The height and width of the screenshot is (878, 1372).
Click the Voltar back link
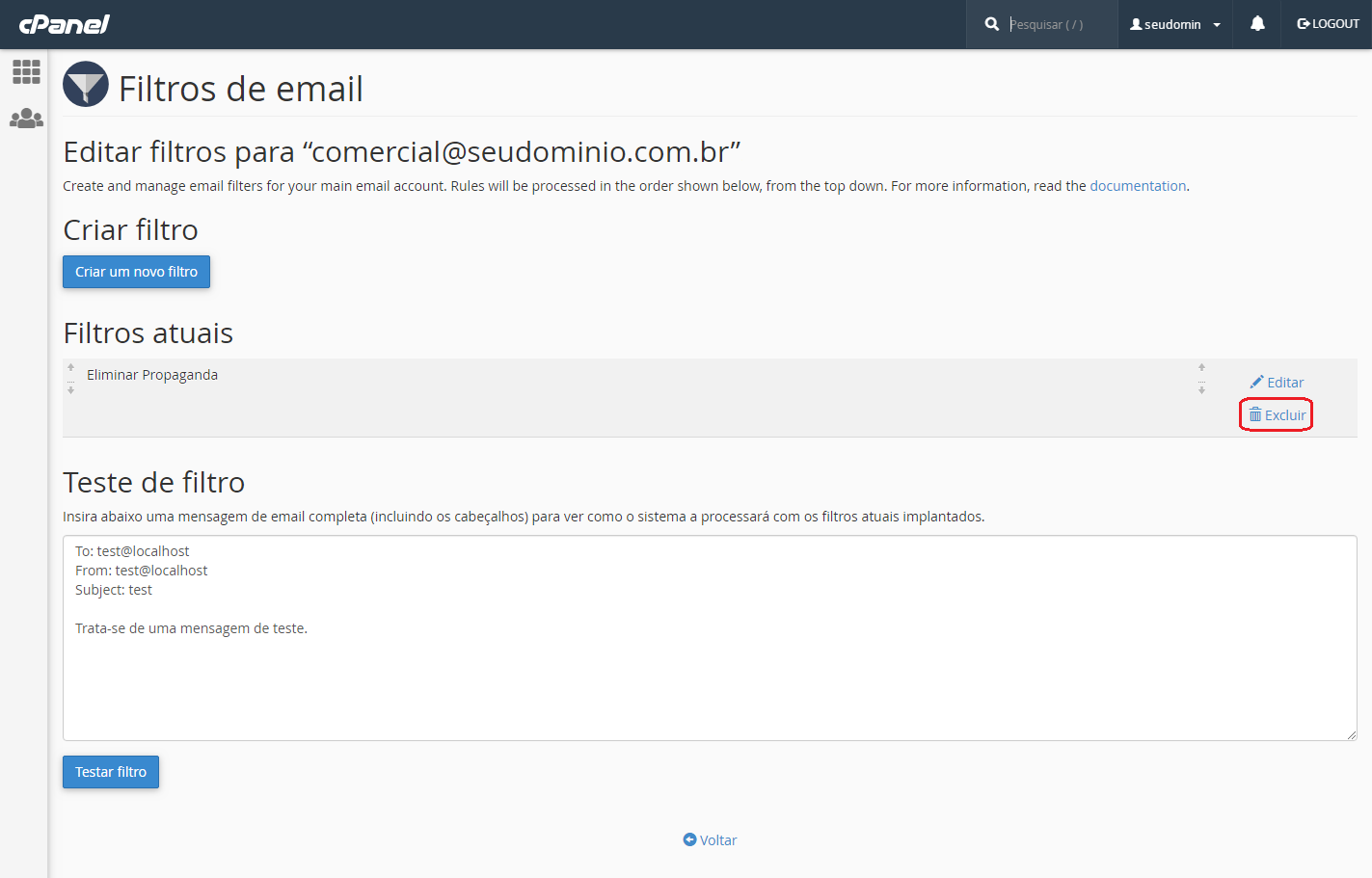click(710, 840)
